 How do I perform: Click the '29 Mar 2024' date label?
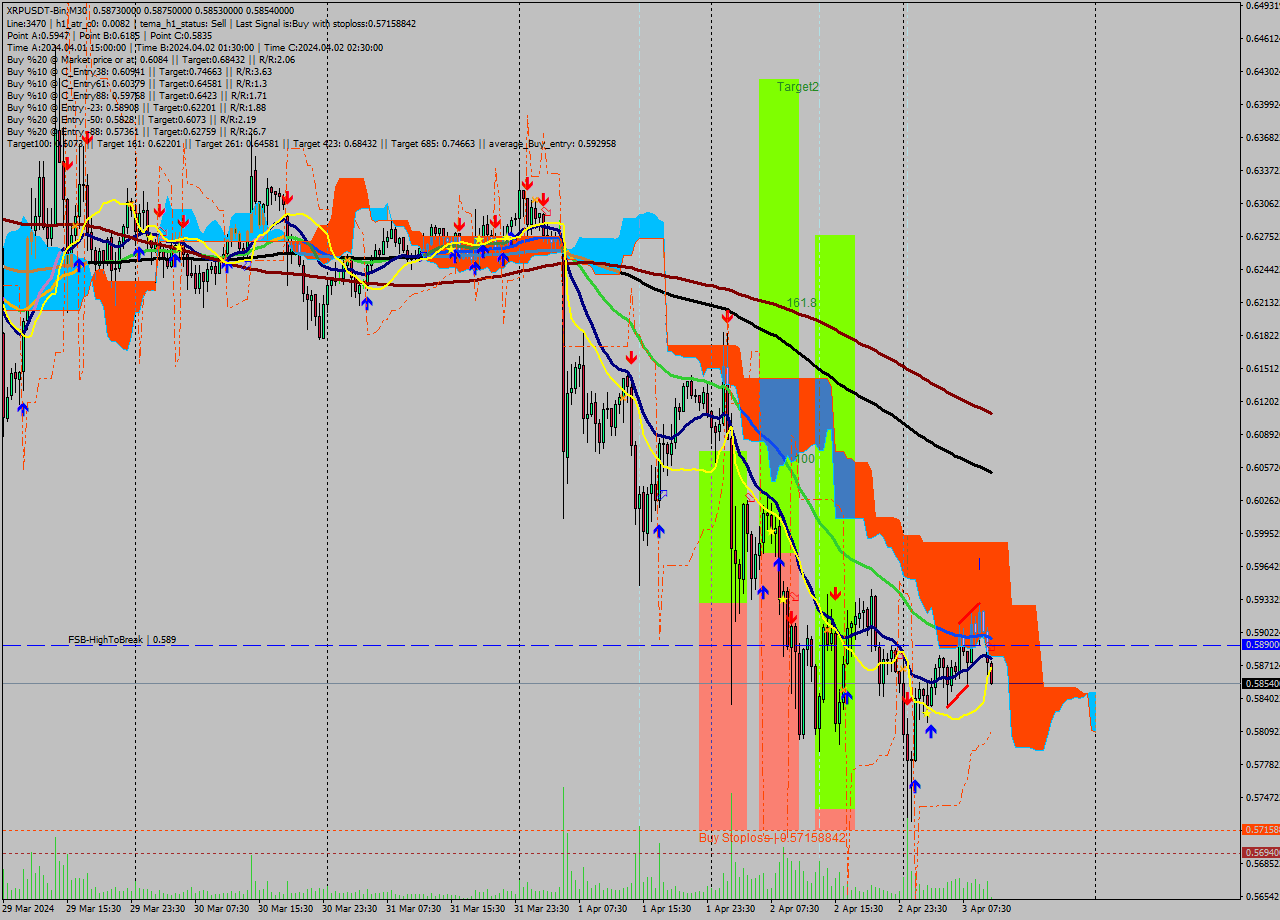pos(28,909)
